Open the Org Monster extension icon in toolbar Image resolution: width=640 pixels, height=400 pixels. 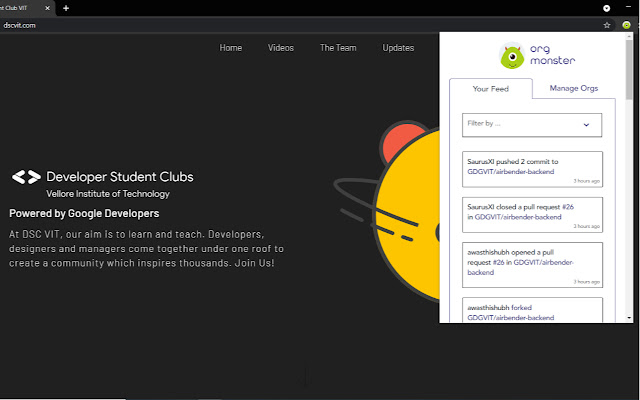pos(626,25)
